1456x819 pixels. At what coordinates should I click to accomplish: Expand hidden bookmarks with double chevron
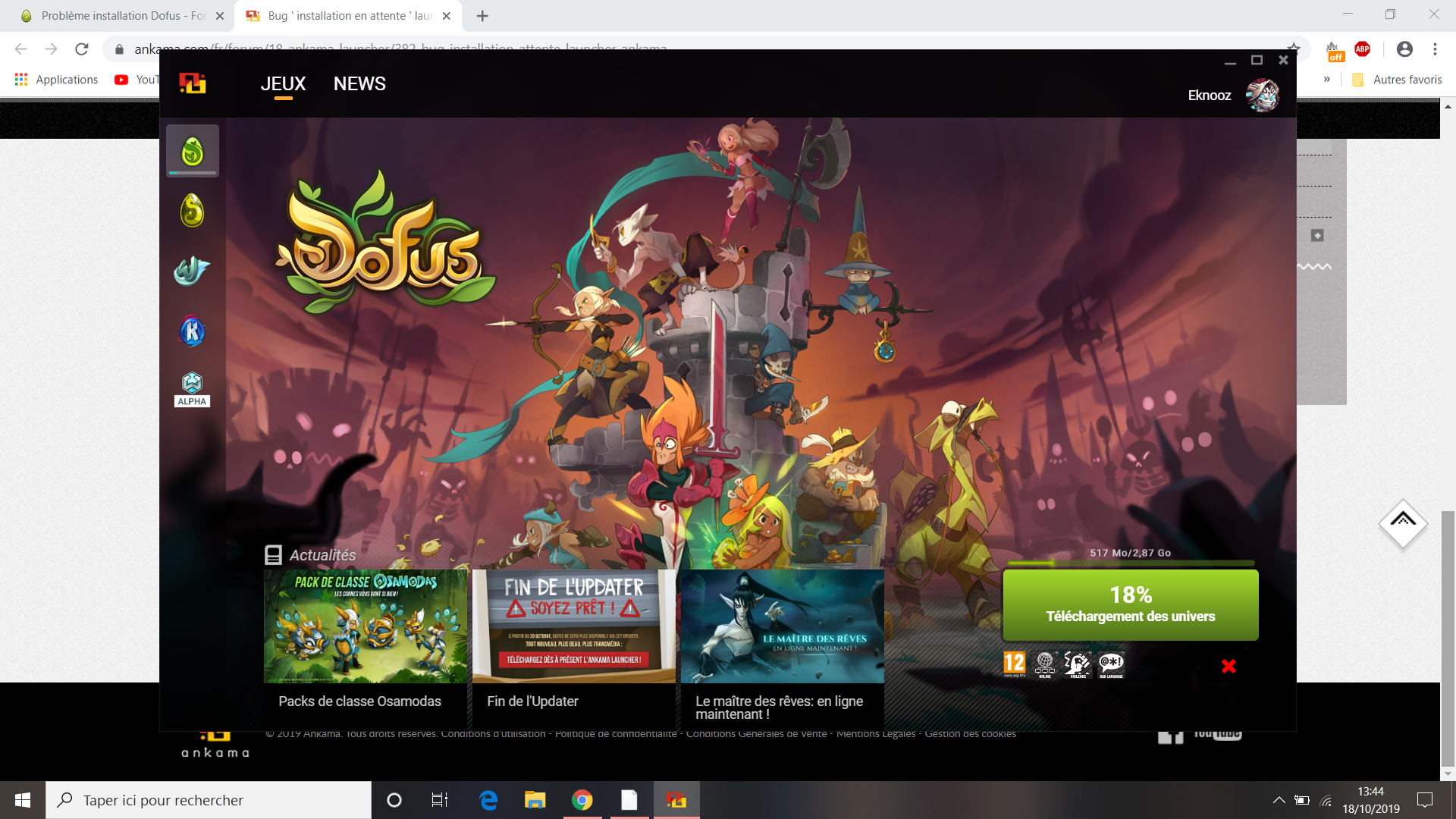click(x=1327, y=80)
